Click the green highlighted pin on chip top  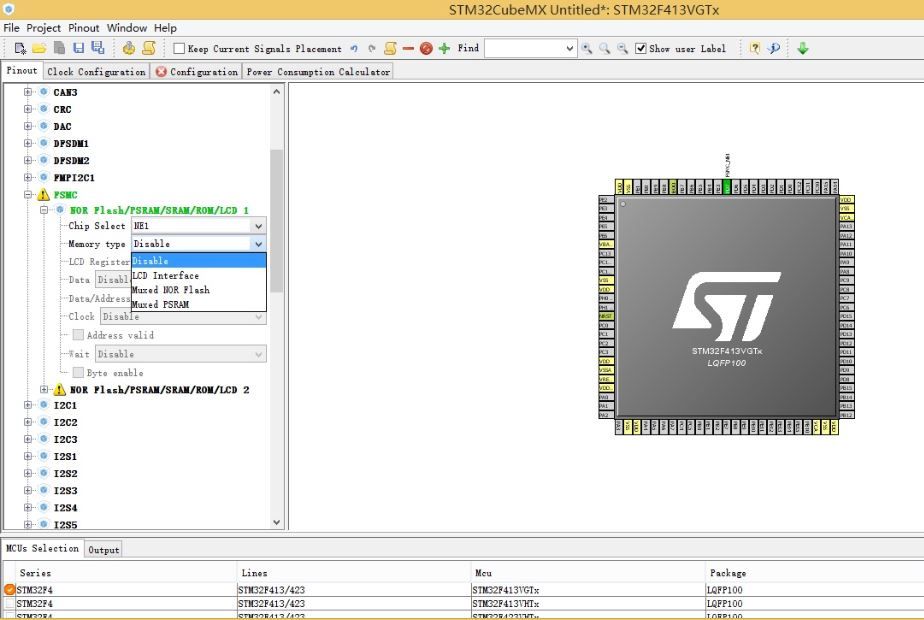click(x=727, y=187)
